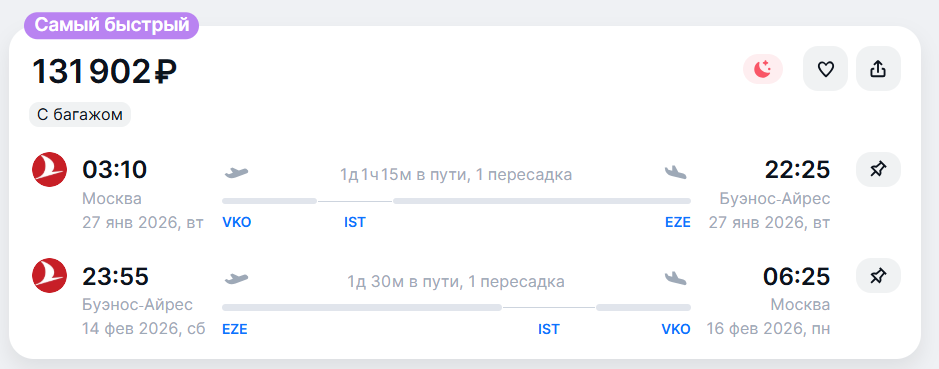This screenshot has height=369, width=939.
Task: Click the heart icon to save ticket
Action: click(x=825, y=69)
